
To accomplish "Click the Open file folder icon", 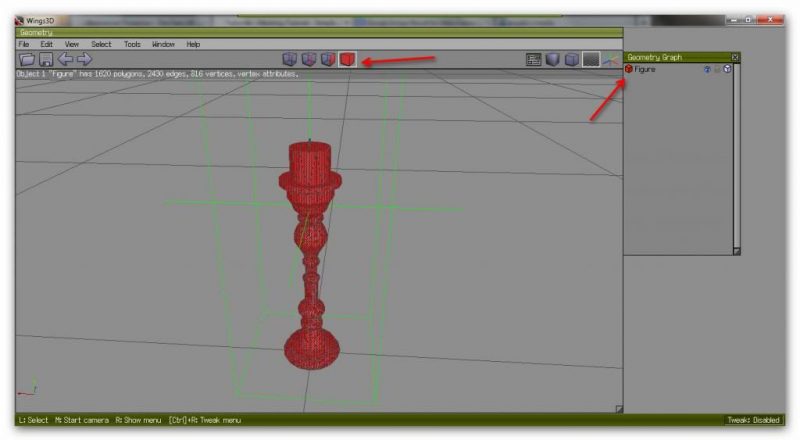I will pyautogui.click(x=27, y=60).
